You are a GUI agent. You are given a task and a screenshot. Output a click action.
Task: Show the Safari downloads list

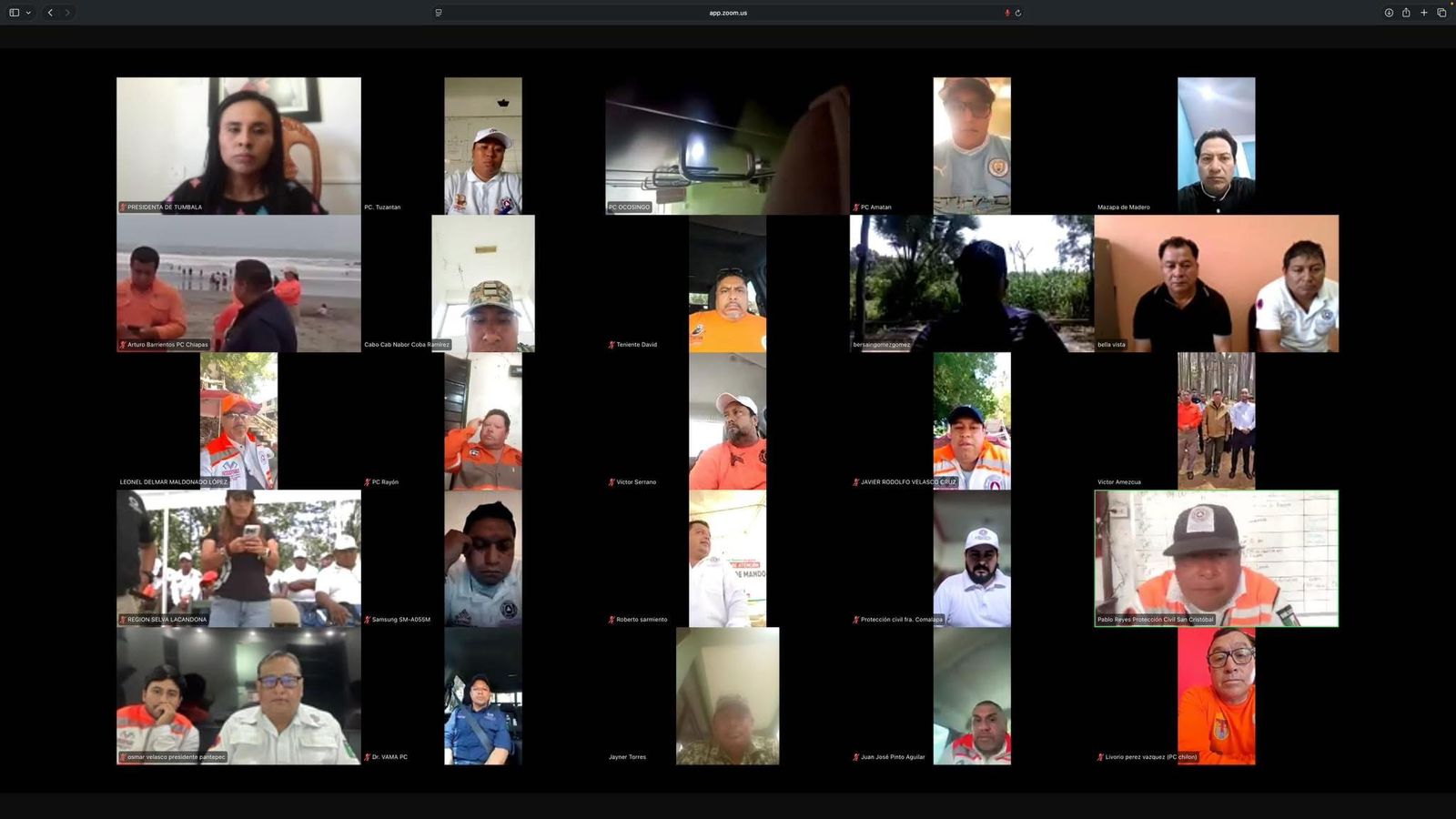pos(1389,13)
